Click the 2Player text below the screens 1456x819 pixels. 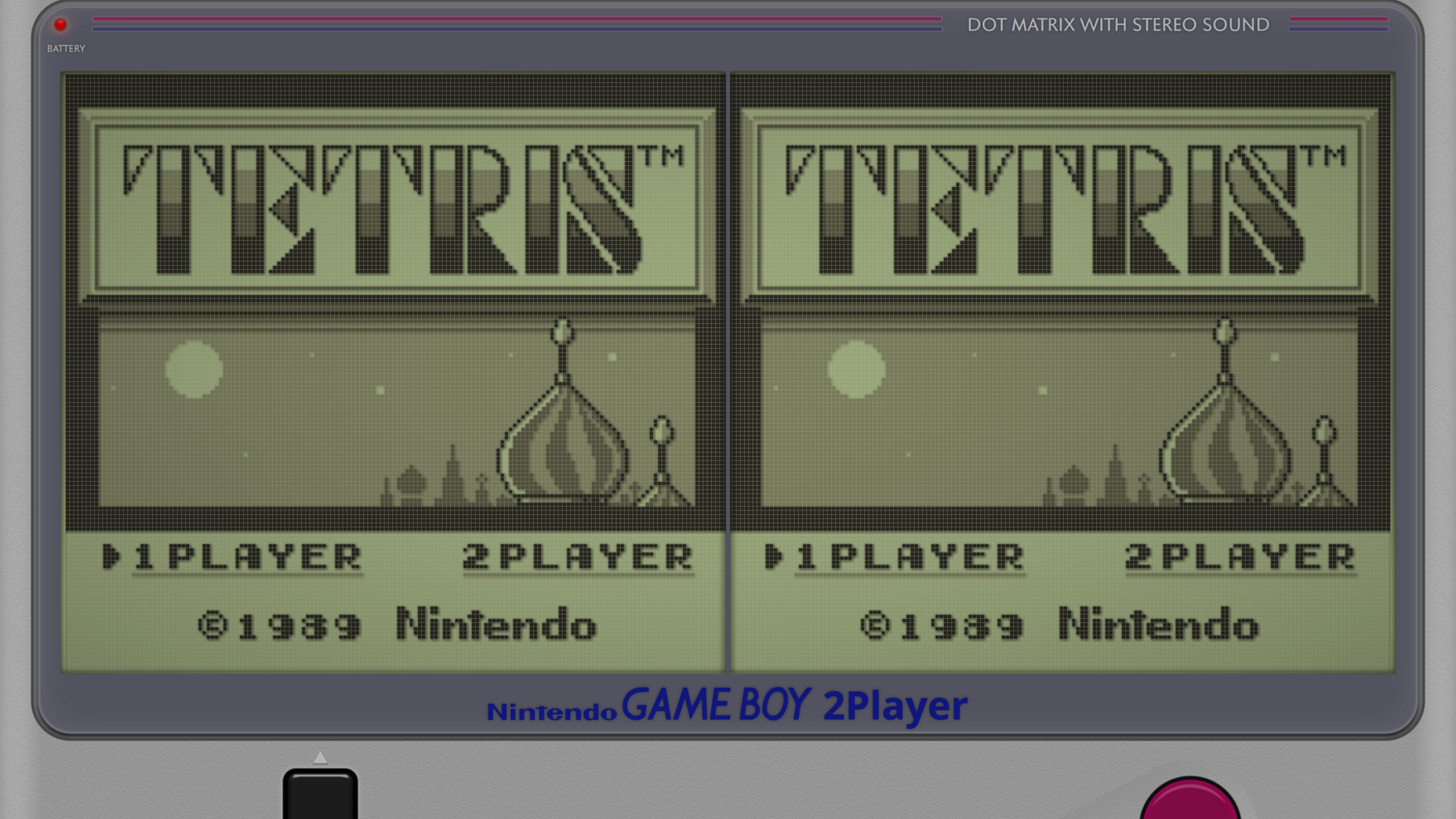[895, 706]
